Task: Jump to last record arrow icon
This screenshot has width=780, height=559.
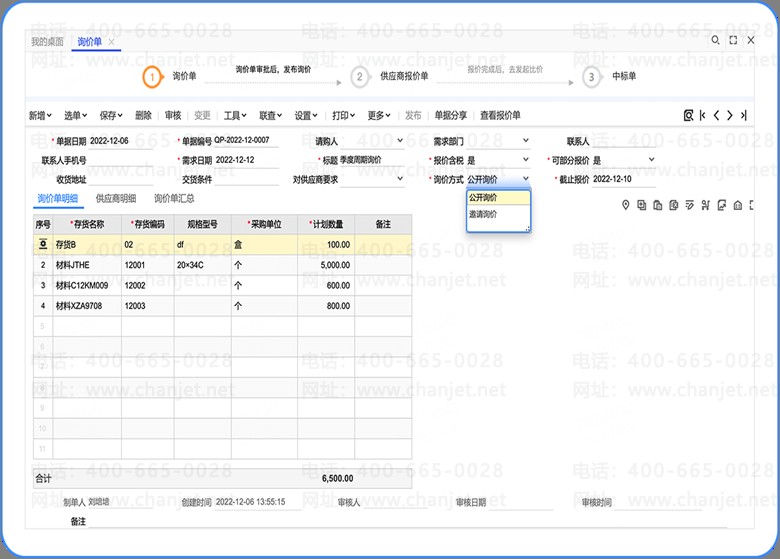Action: [743, 116]
